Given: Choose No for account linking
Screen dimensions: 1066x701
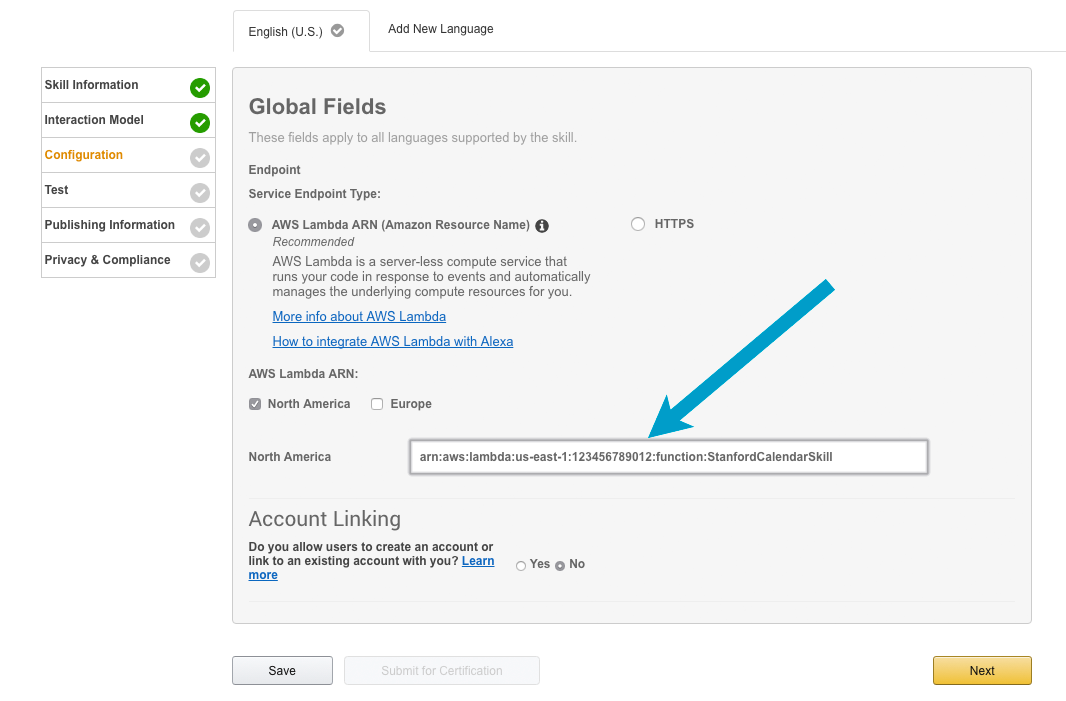Looking at the screenshot, I should coord(560,566).
